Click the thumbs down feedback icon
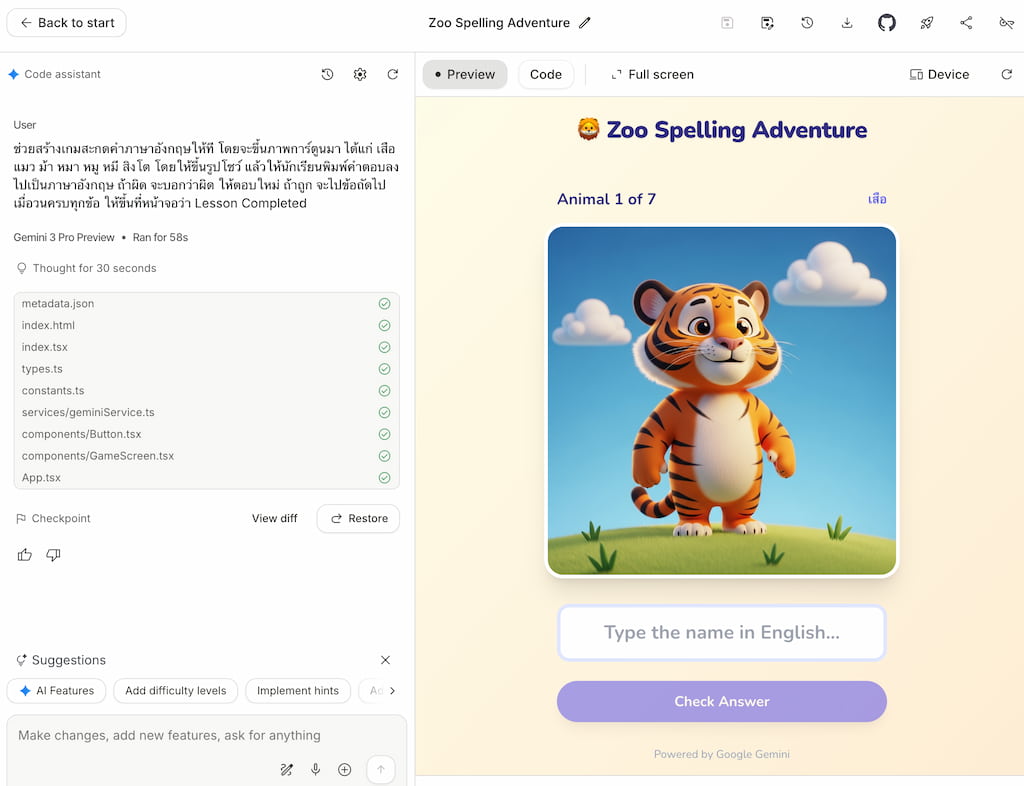Image resolution: width=1024 pixels, height=786 pixels. (x=54, y=555)
